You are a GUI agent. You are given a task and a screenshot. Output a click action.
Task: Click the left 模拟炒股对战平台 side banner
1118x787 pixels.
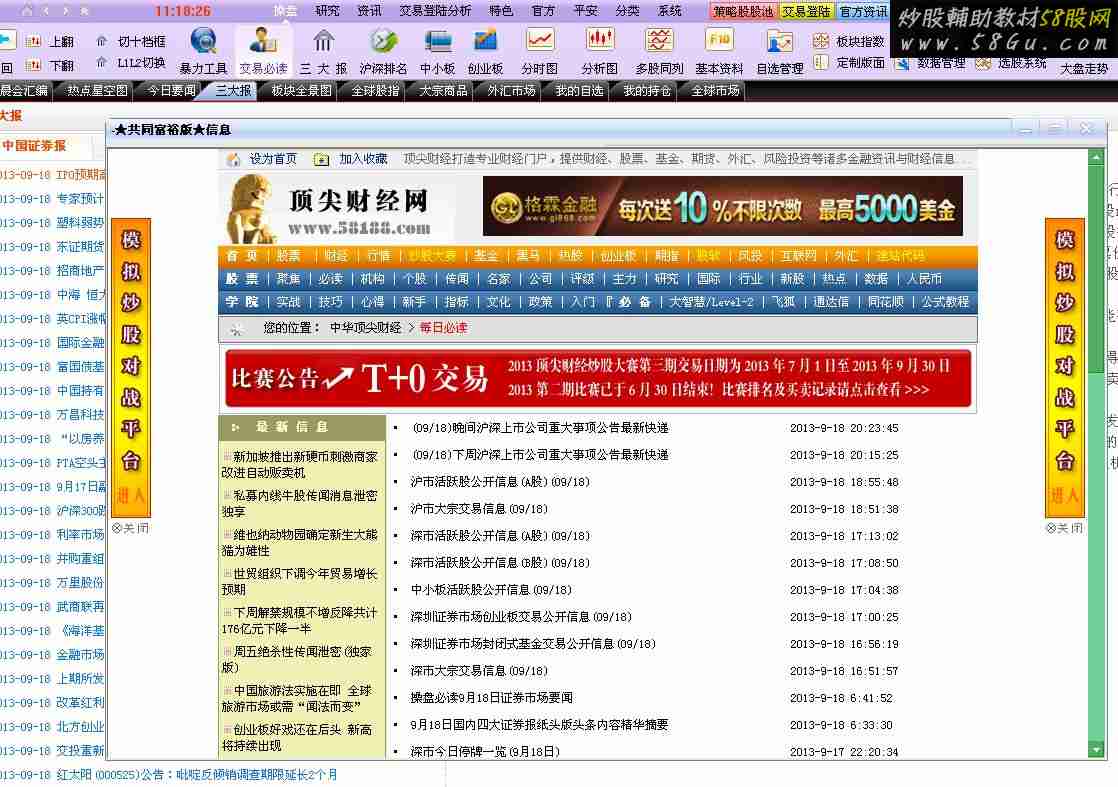coord(130,367)
